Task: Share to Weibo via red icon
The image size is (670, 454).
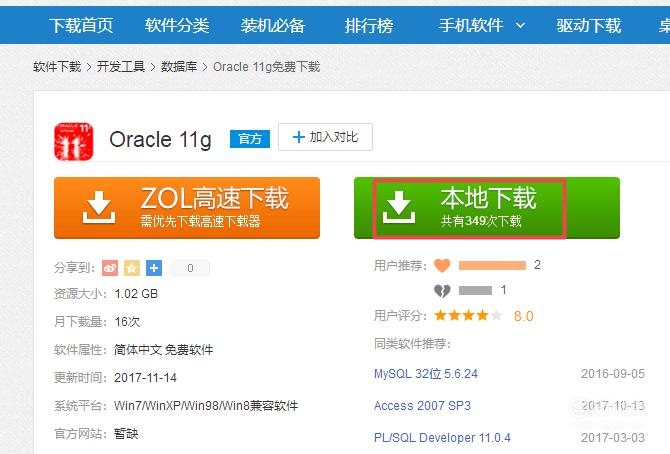Action: pos(110,268)
